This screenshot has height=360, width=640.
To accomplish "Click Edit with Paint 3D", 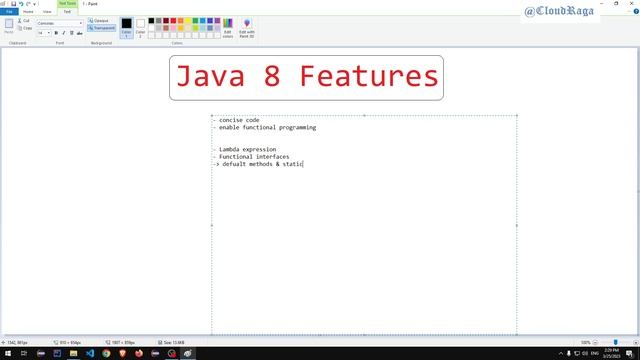I will (247, 28).
